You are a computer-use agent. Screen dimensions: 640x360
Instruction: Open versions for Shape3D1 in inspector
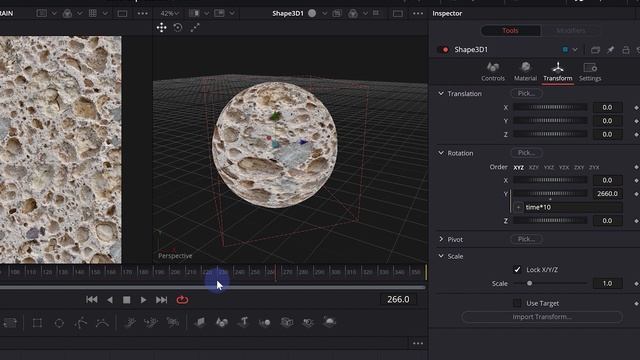pyautogui.click(x=595, y=50)
